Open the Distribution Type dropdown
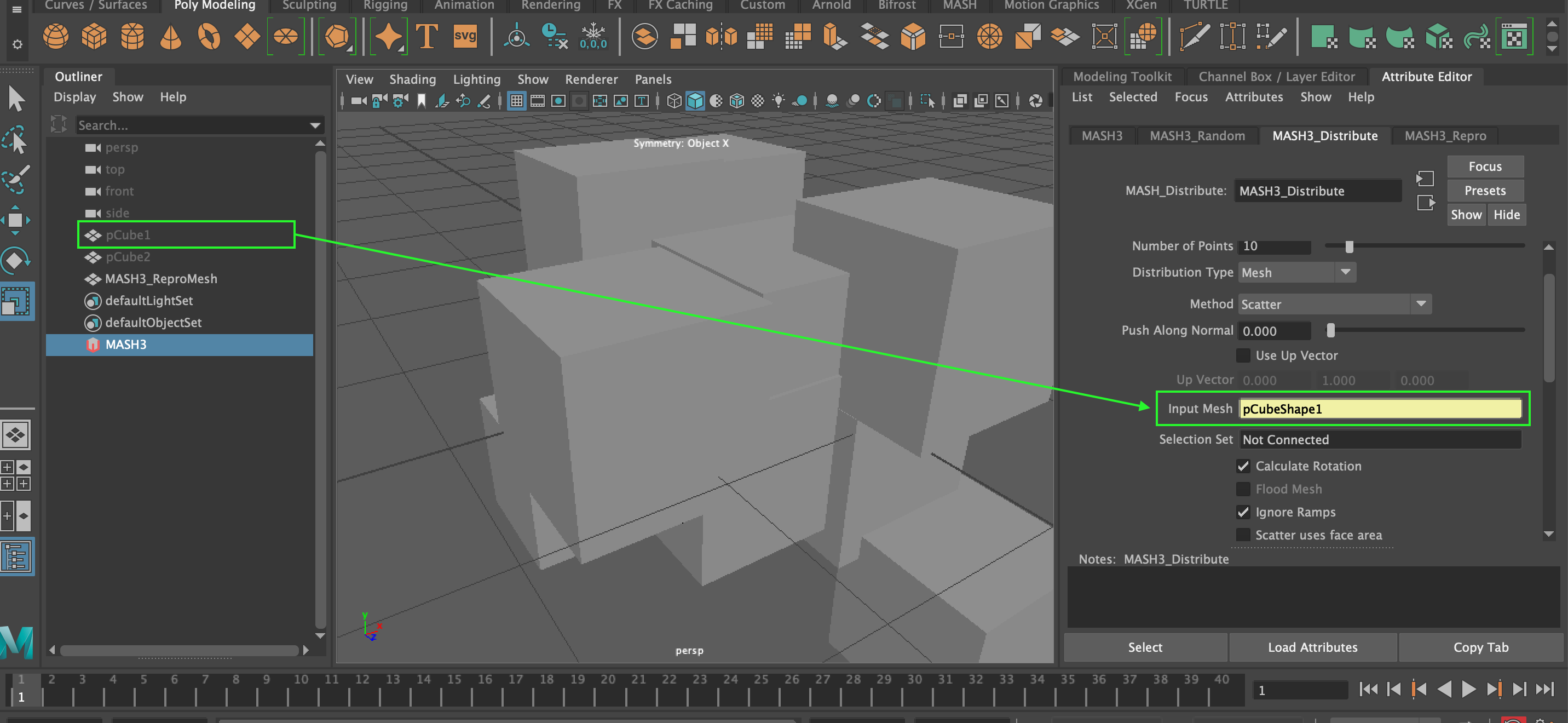 1345,272
